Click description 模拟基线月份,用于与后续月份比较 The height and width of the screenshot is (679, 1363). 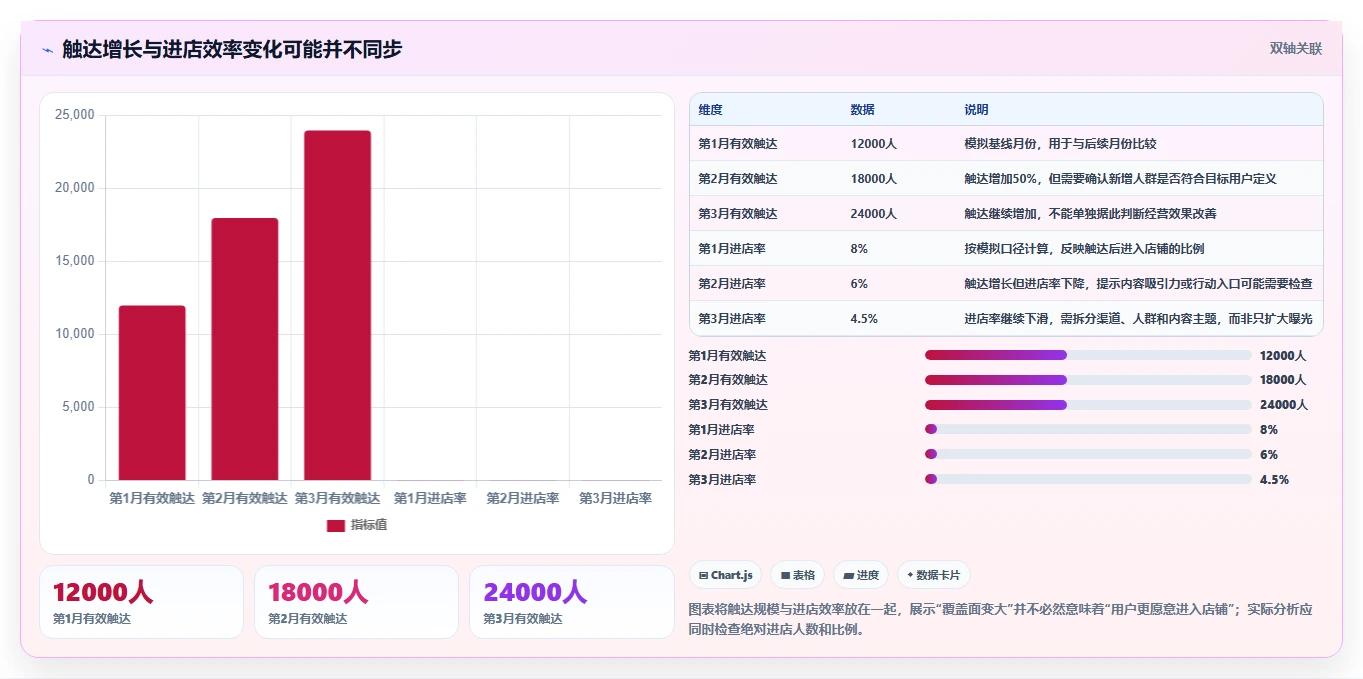pyautogui.click(x=1060, y=144)
